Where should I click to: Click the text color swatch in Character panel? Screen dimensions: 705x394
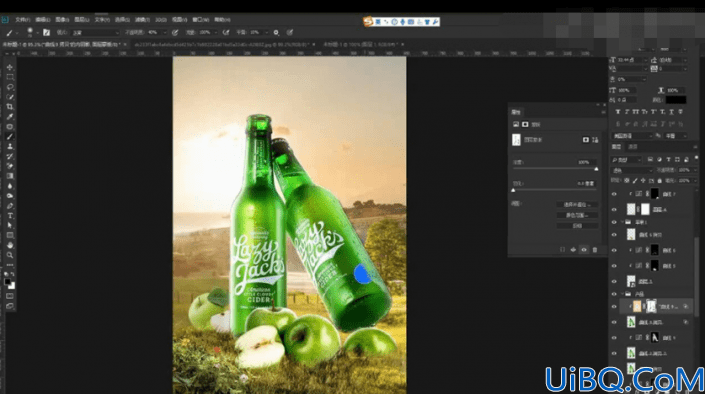pos(676,100)
